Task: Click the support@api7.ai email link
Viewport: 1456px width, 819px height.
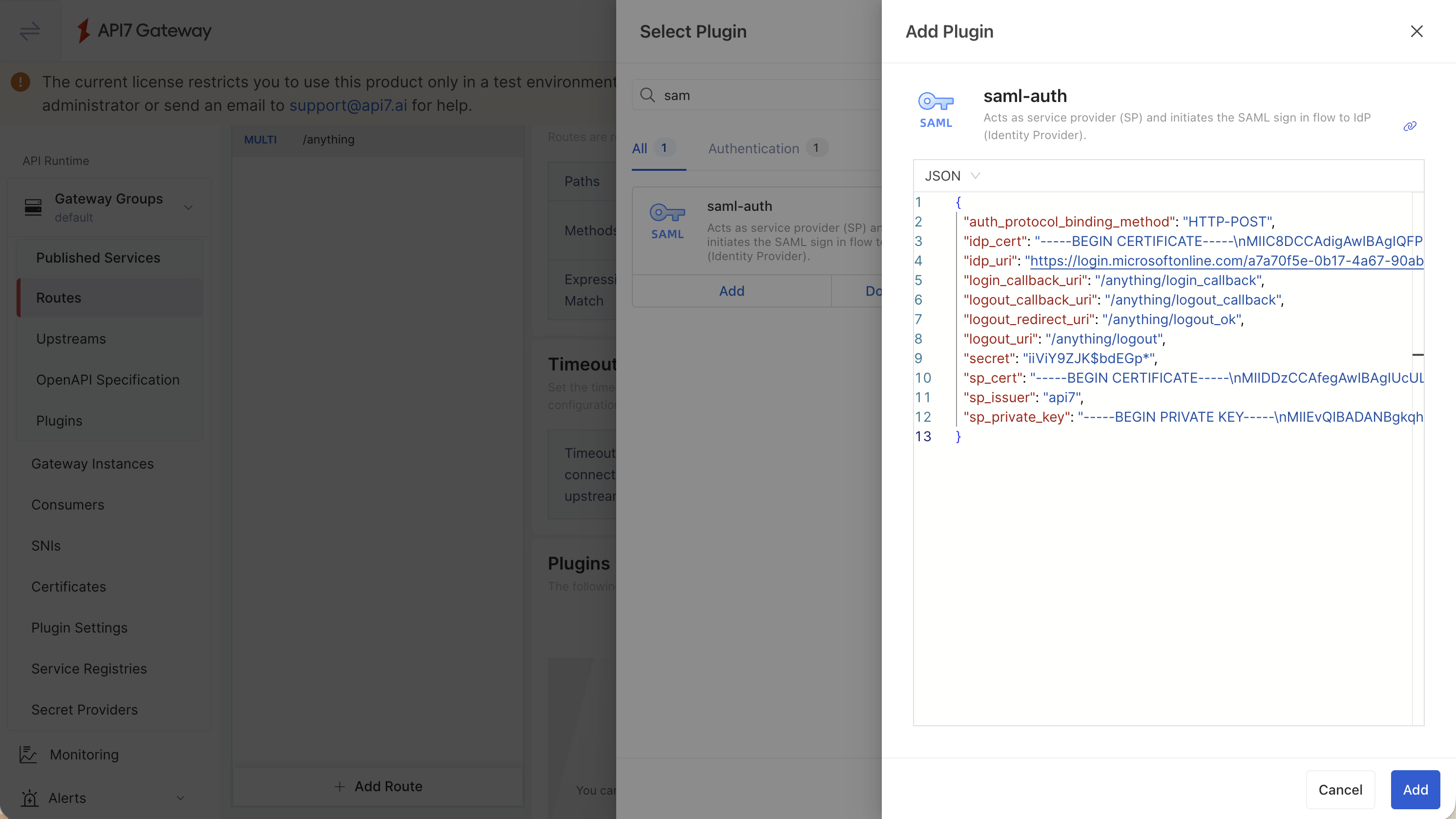Action: click(x=348, y=105)
